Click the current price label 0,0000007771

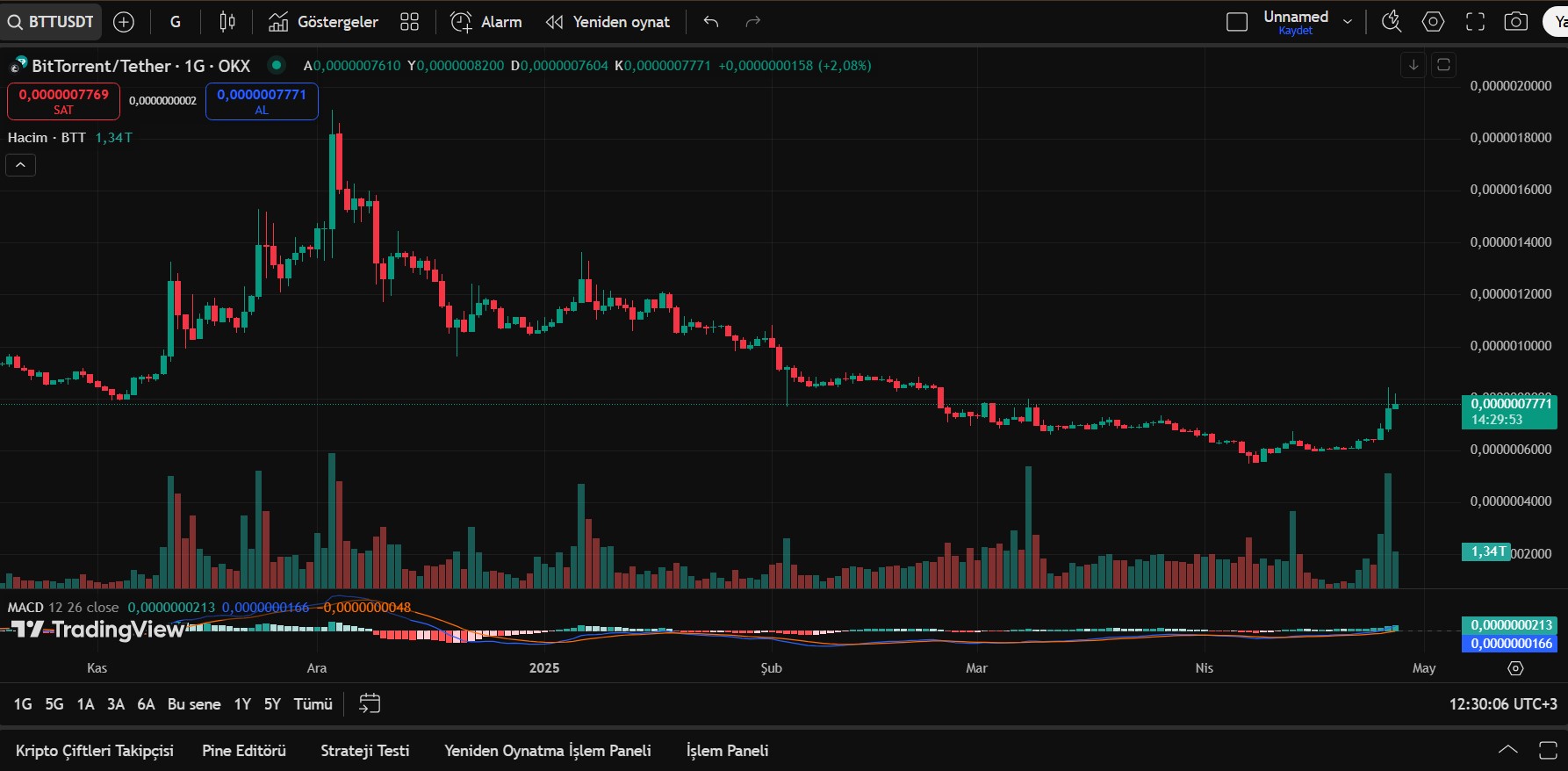coord(1508,411)
